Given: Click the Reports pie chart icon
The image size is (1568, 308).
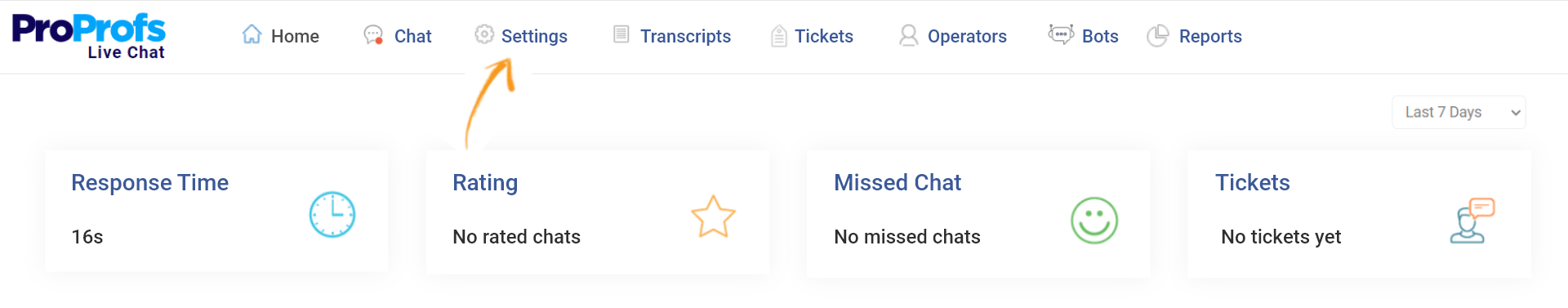Looking at the screenshot, I should pos(1157,35).
